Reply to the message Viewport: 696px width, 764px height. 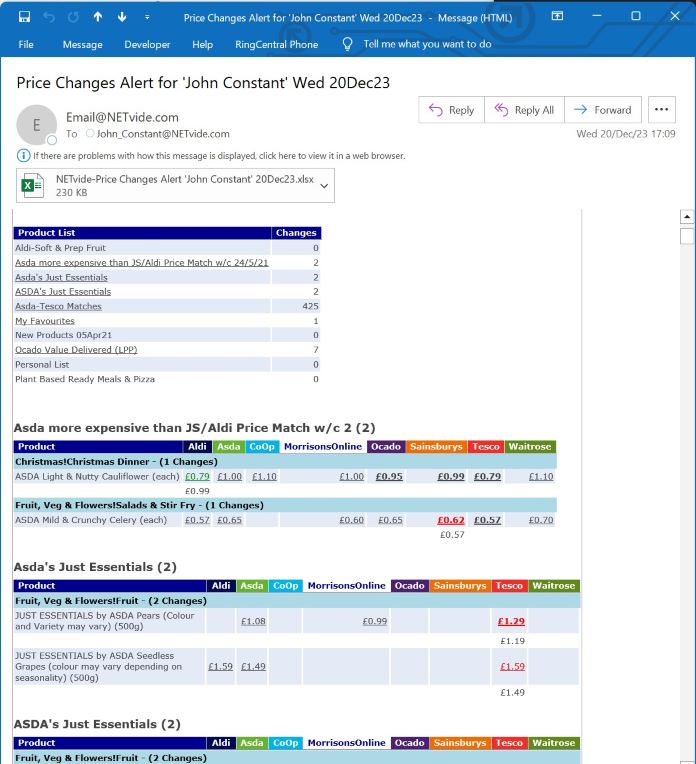click(451, 110)
